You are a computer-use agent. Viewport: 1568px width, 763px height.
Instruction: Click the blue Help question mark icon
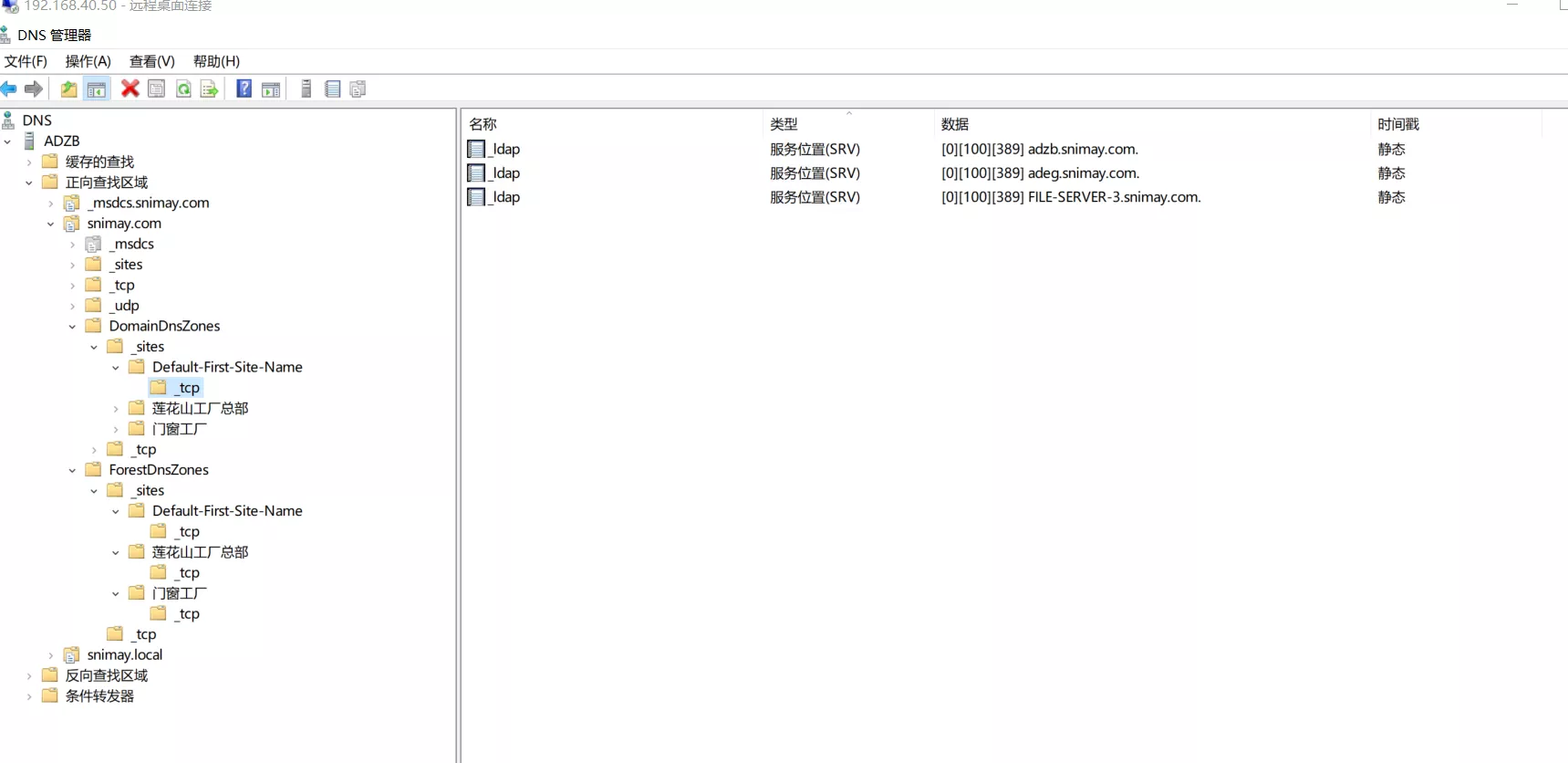pos(244,89)
